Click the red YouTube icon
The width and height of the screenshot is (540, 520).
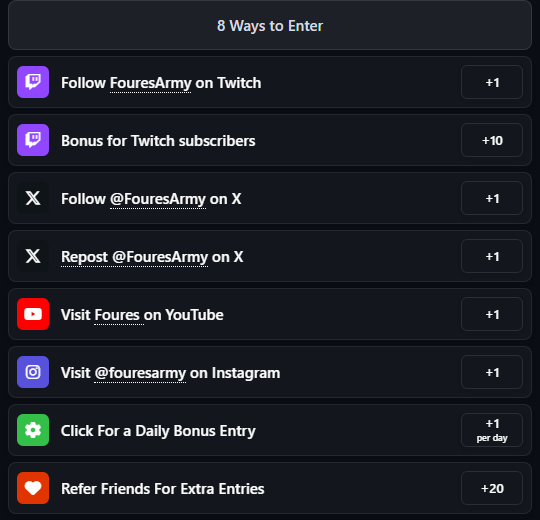pos(33,314)
